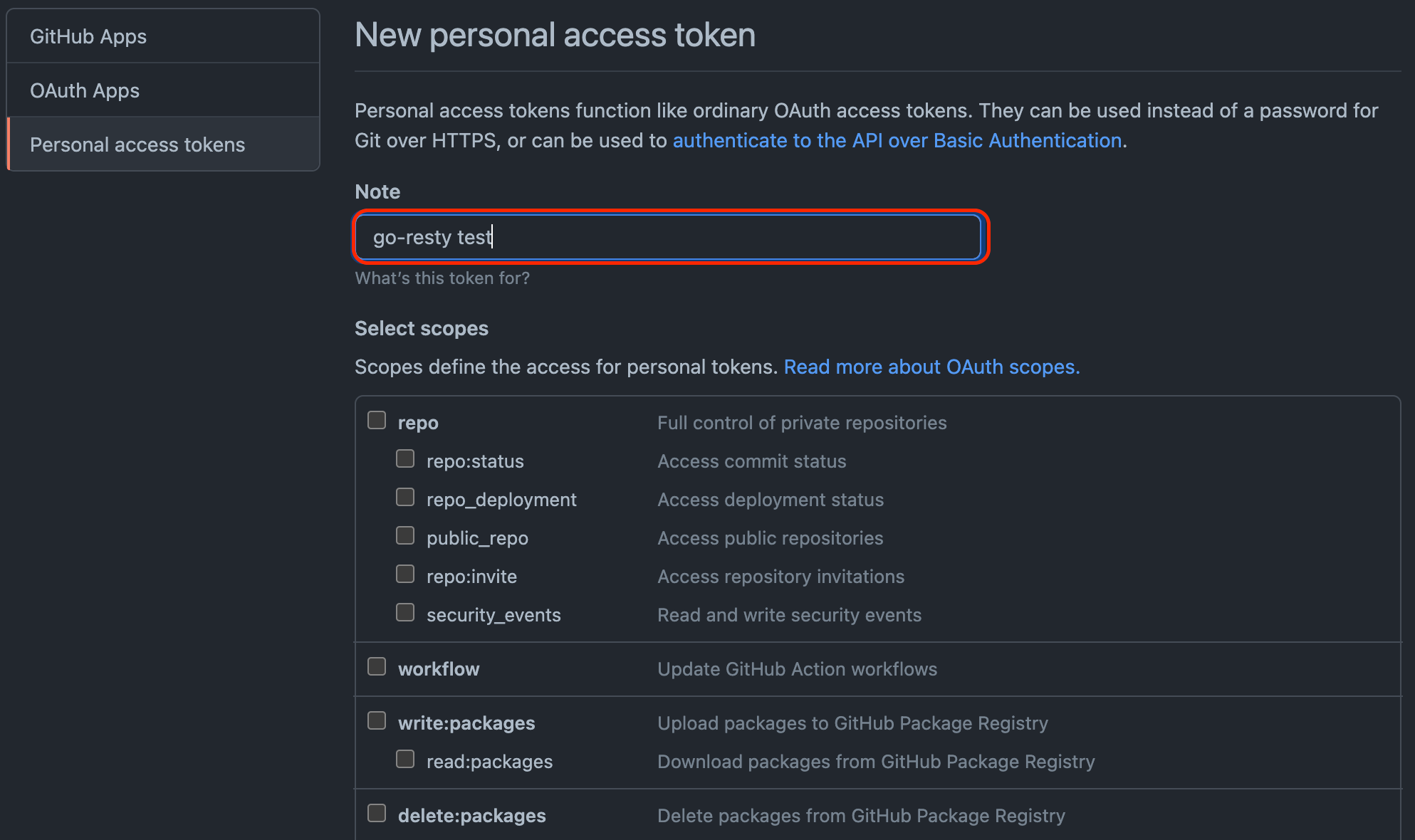The width and height of the screenshot is (1415, 840).
Task: Check the repo scope checkbox
Action: click(377, 421)
